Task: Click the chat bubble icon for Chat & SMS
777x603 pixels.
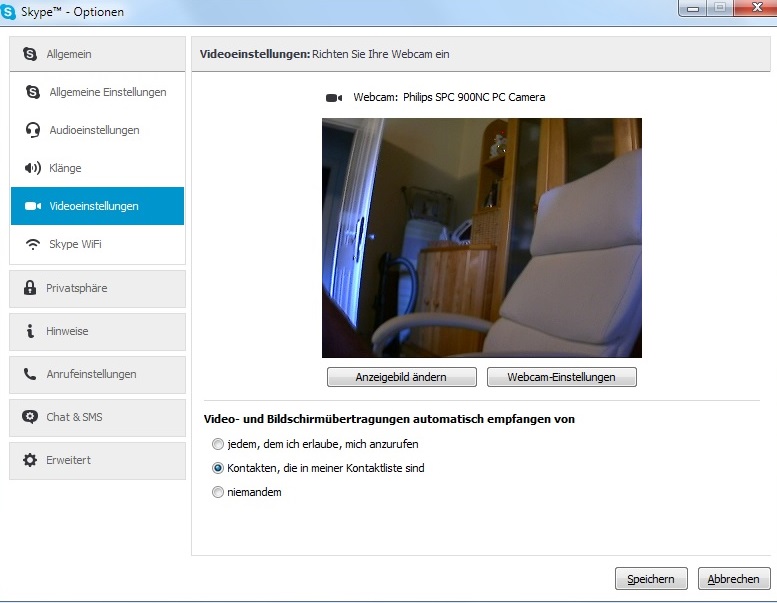Action: (x=30, y=417)
